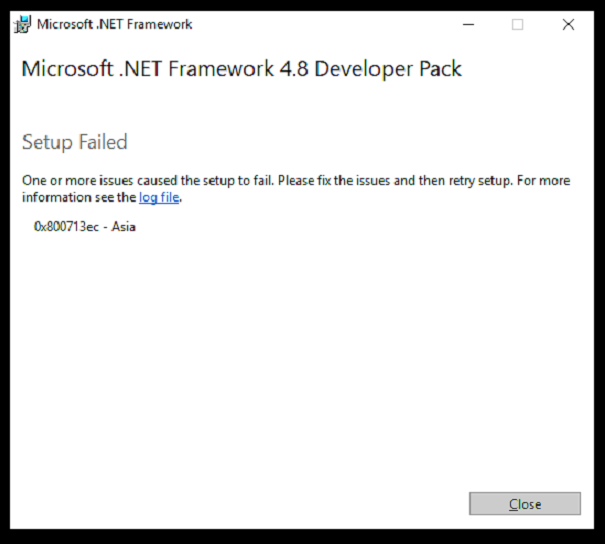This screenshot has height=544, width=605.
Task: Click the blank white area of the dialog
Action: point(301,347)
